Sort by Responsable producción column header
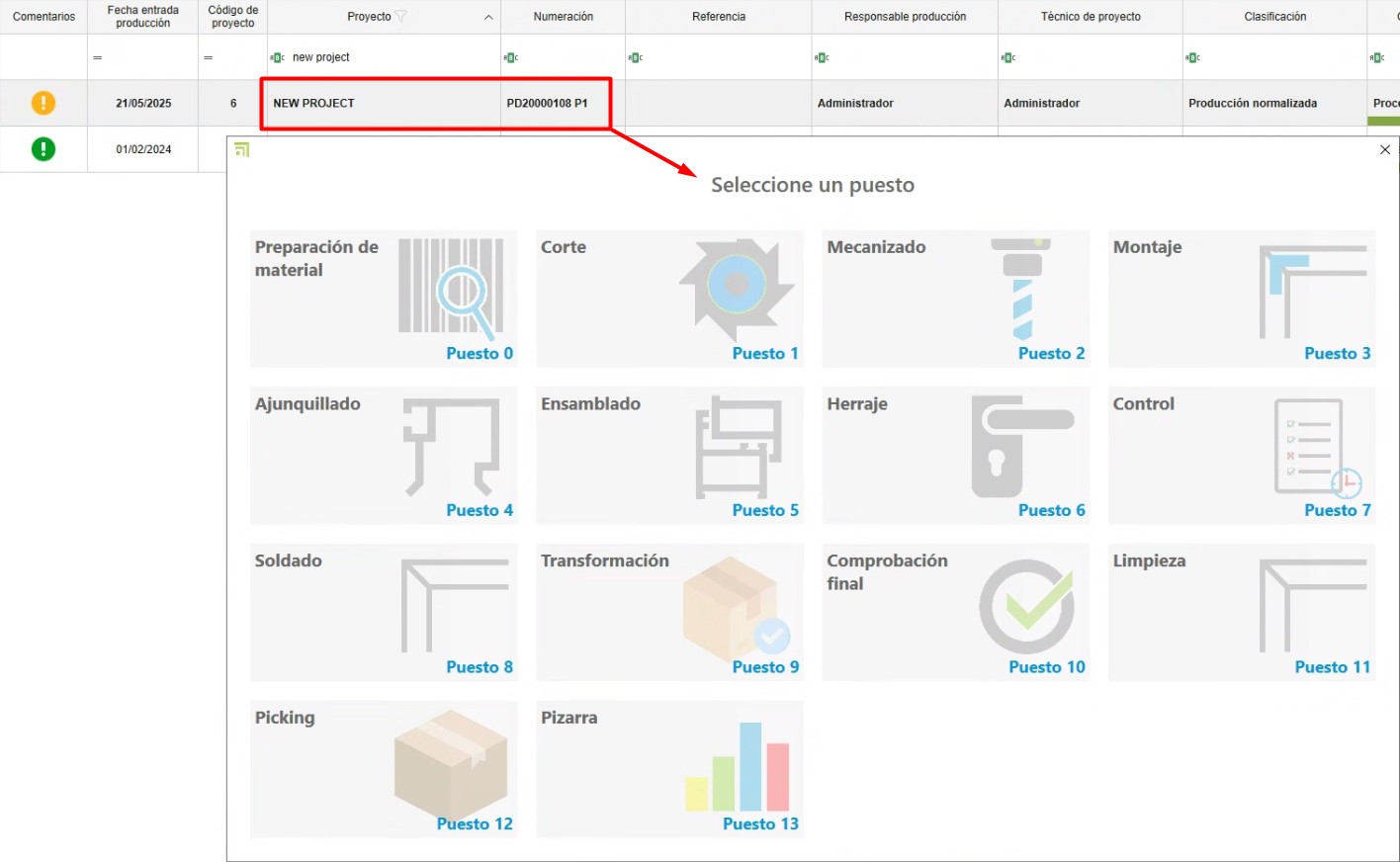This screenshot has height=862, width=1400. (905, 17)
